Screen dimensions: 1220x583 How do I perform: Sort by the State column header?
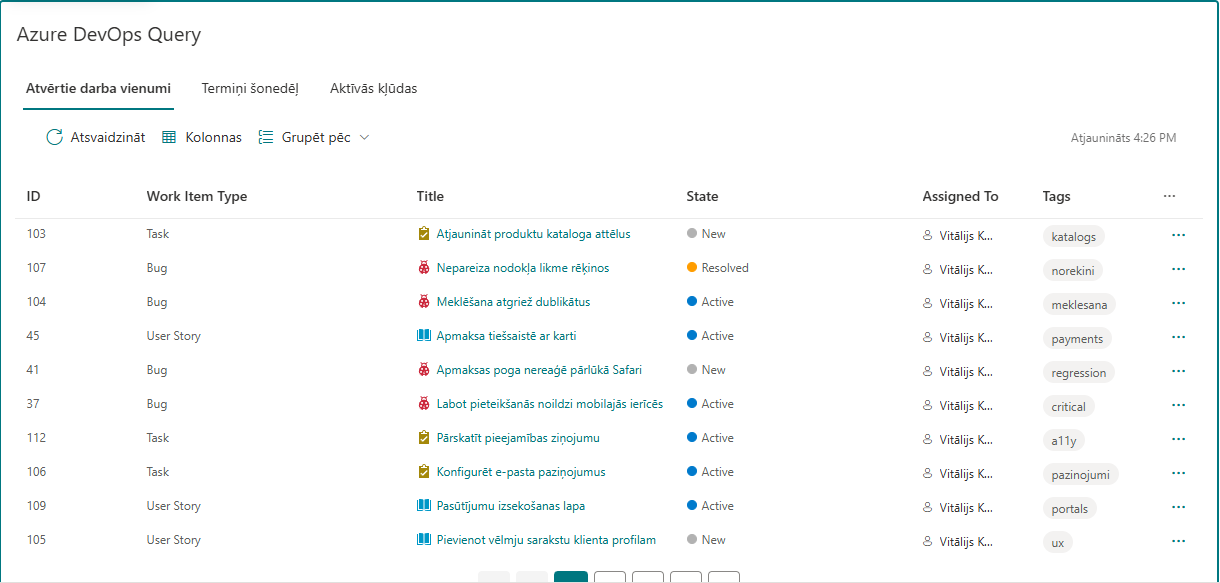[x=702, y=196]
